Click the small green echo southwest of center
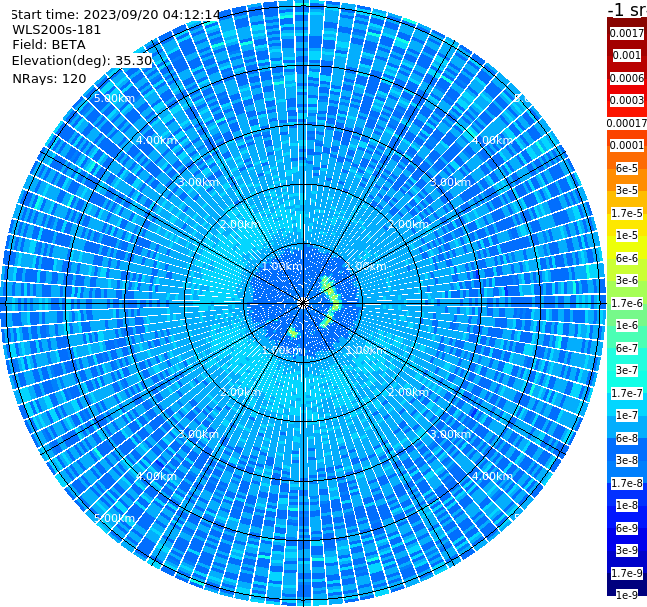This screenshot has height=607, width=647. click(x=294, y=333)
